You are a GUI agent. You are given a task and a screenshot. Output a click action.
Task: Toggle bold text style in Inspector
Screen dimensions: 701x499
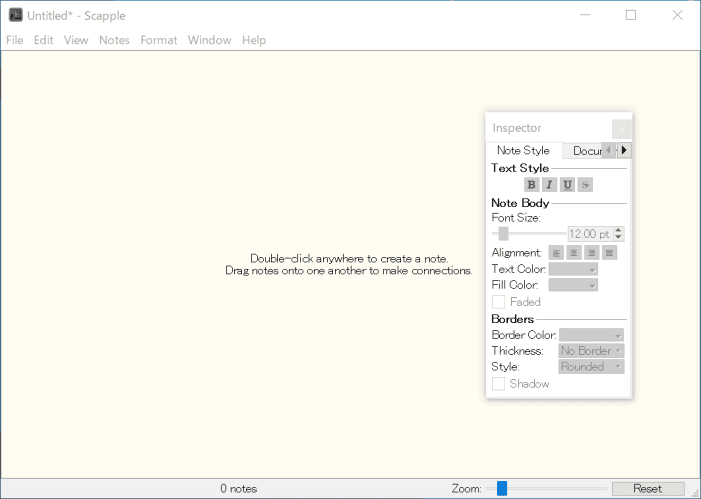point(531,185)
